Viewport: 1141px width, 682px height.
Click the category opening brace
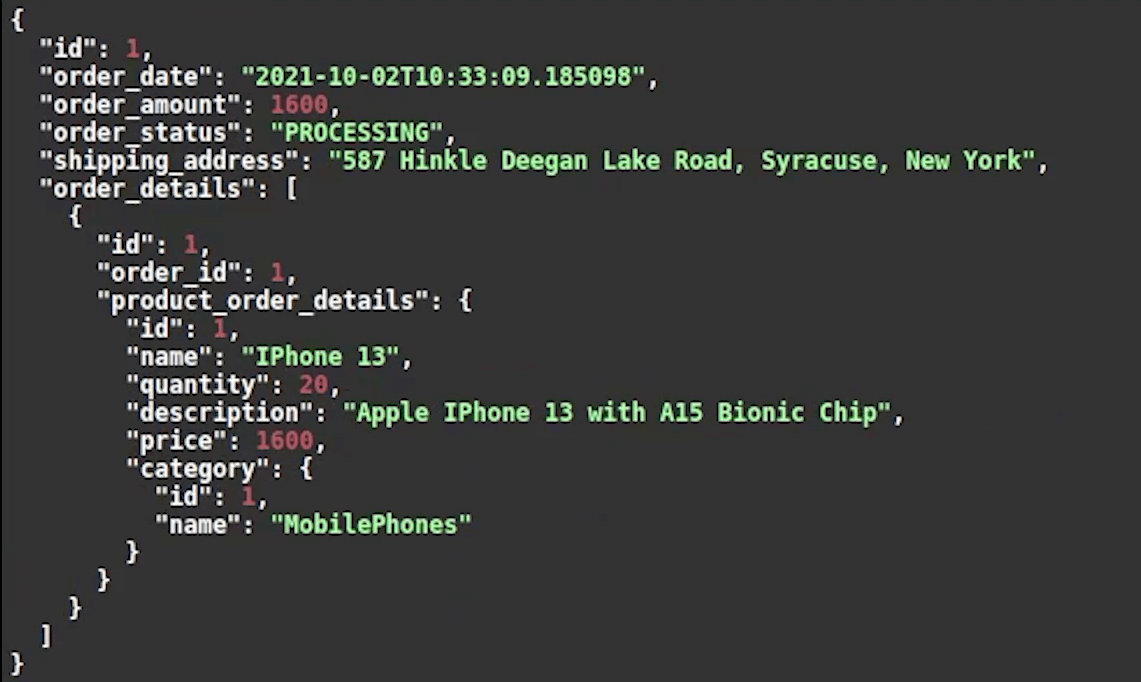306,469
